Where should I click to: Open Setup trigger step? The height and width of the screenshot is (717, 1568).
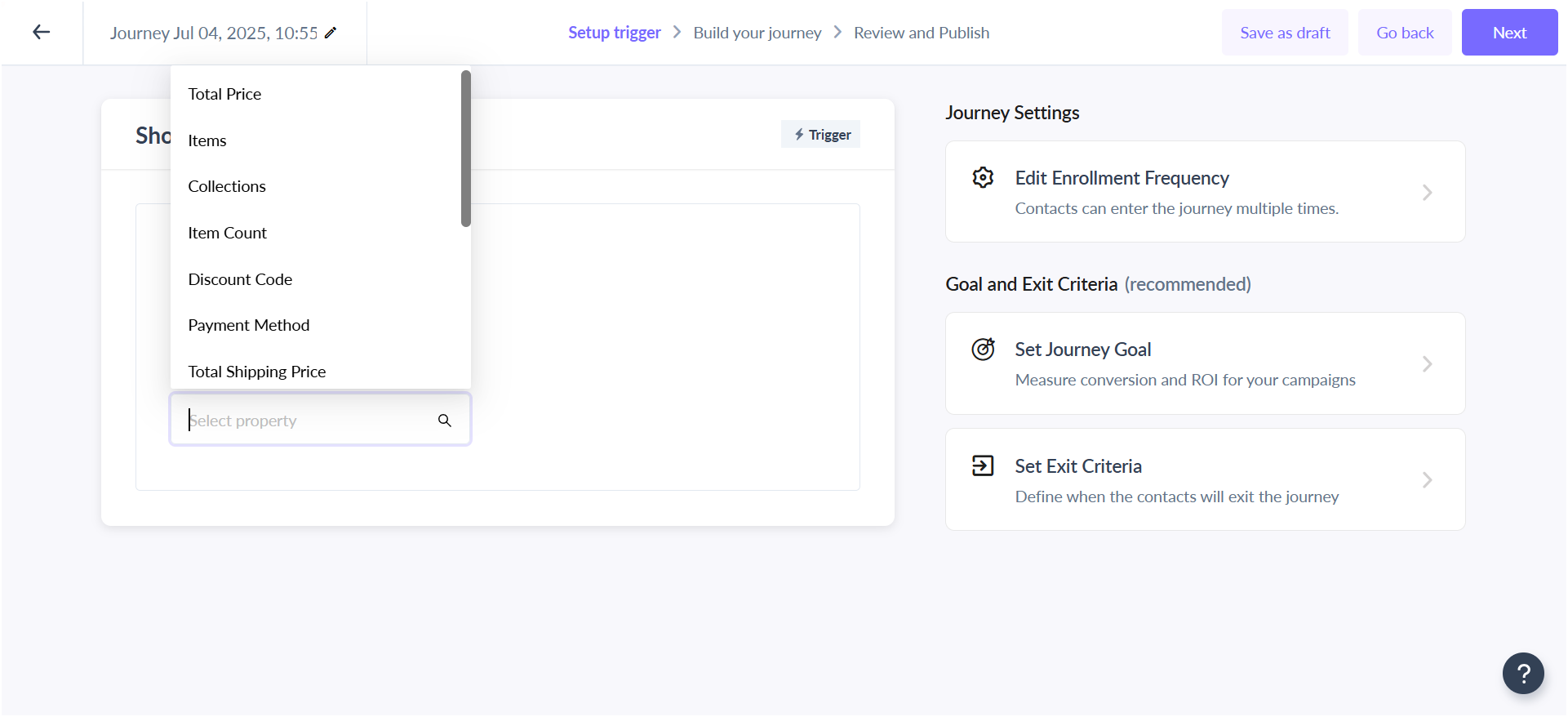pyautogui.click(x=615, y=33)
